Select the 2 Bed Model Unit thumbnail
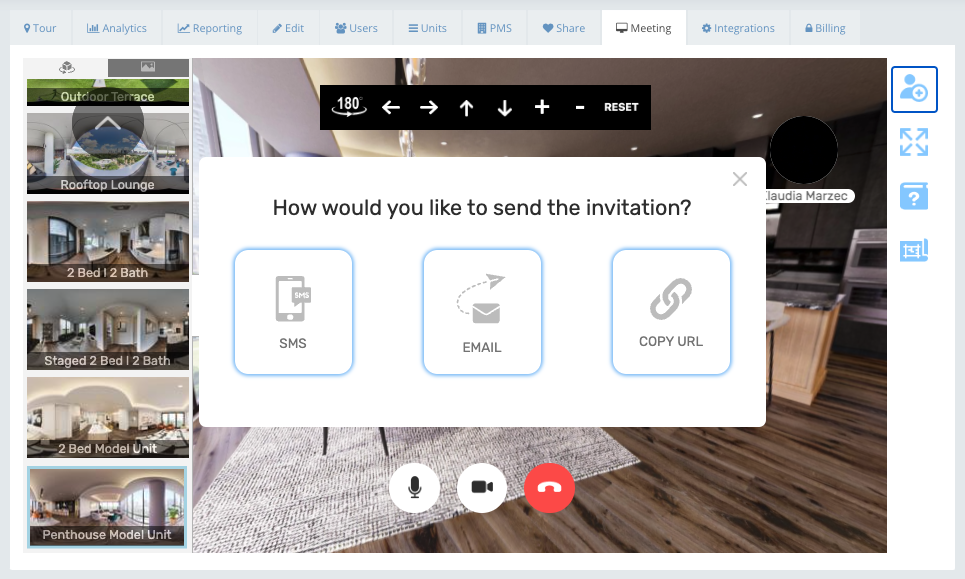The image size is (965, 579). [x=108, y=417]
